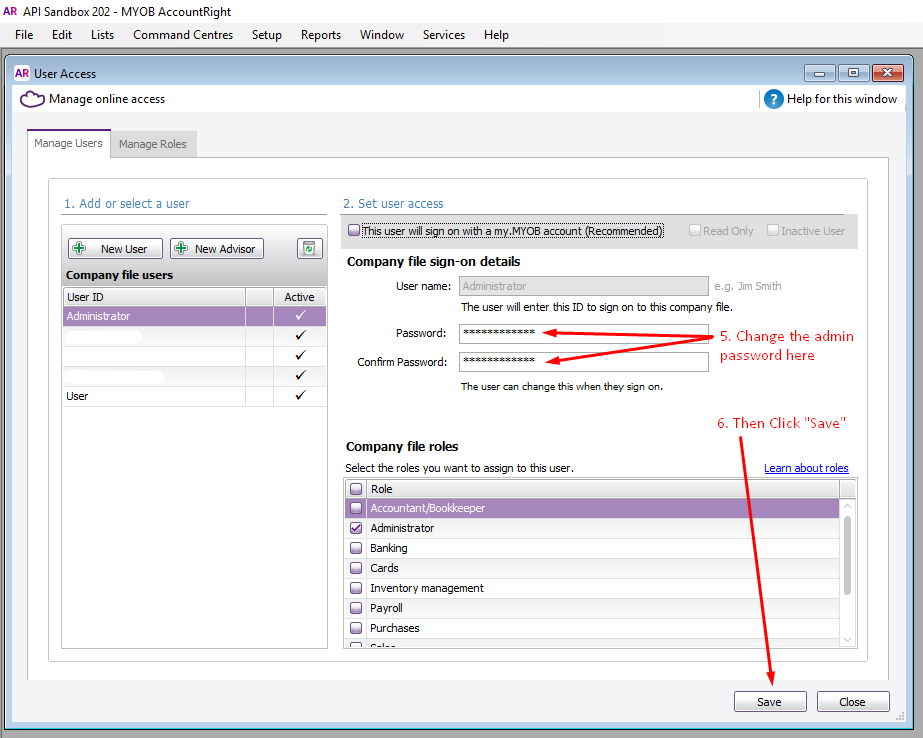Image resolution: width=923 pixels, height=738 pixels.
Task: Click the green plus on New Advisor
Action: coord(181,248)
